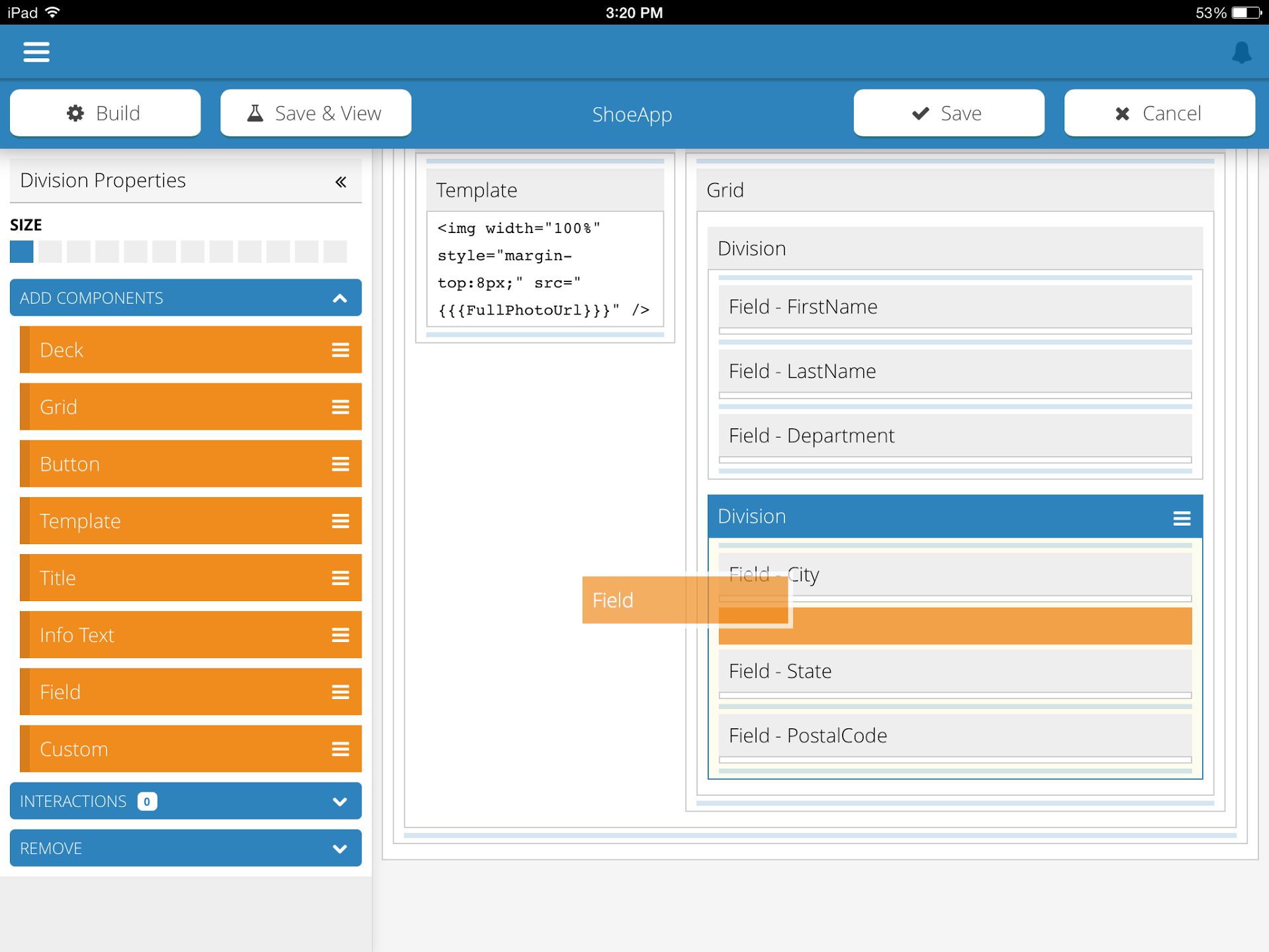Tap the drag handle on Custom component
Image resolution: width=1269 pixels, height=952 pixels.
point(340,749)
